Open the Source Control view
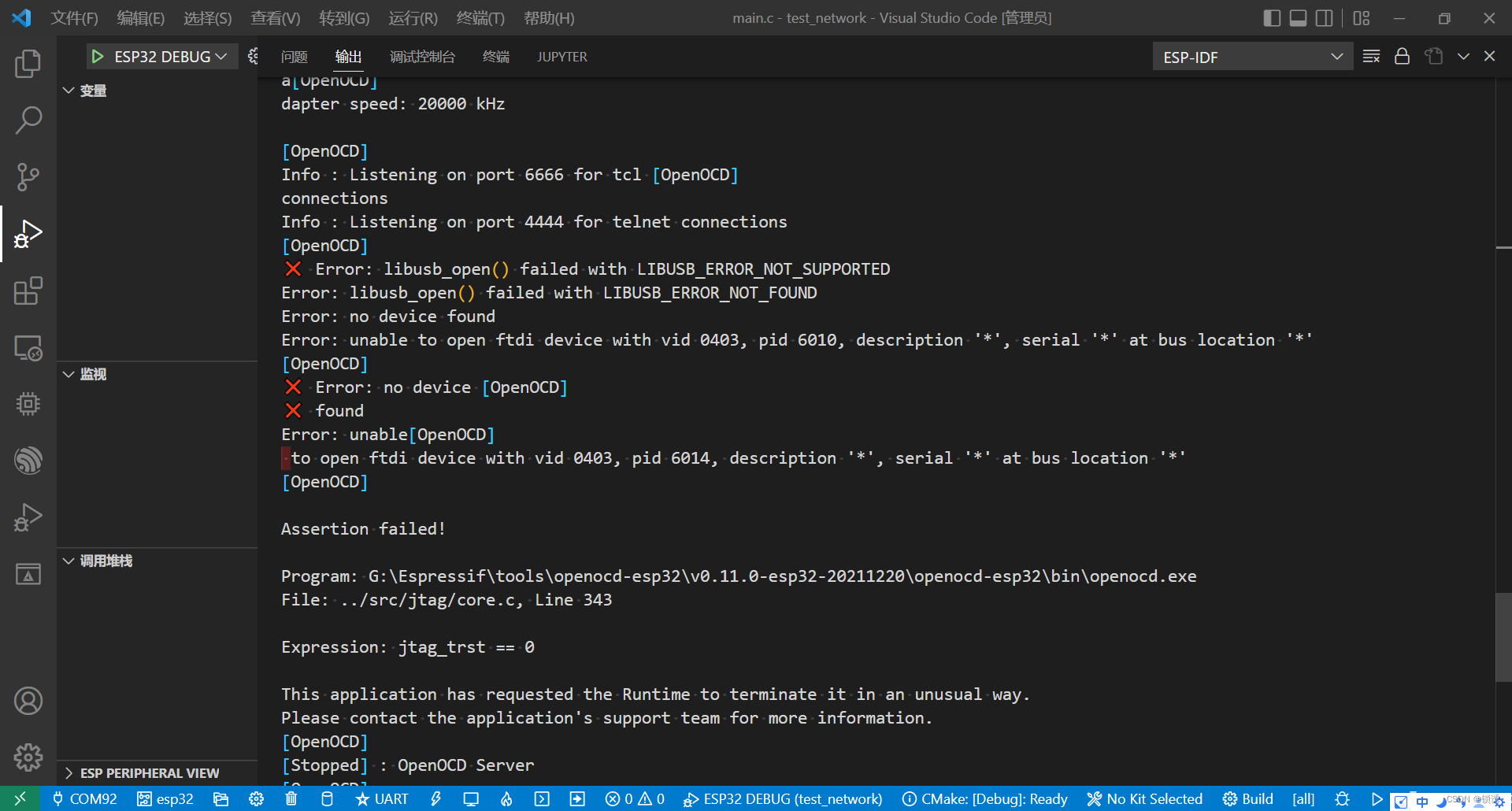This screenshot has width=1512, height=811. (x=28, y=177)
